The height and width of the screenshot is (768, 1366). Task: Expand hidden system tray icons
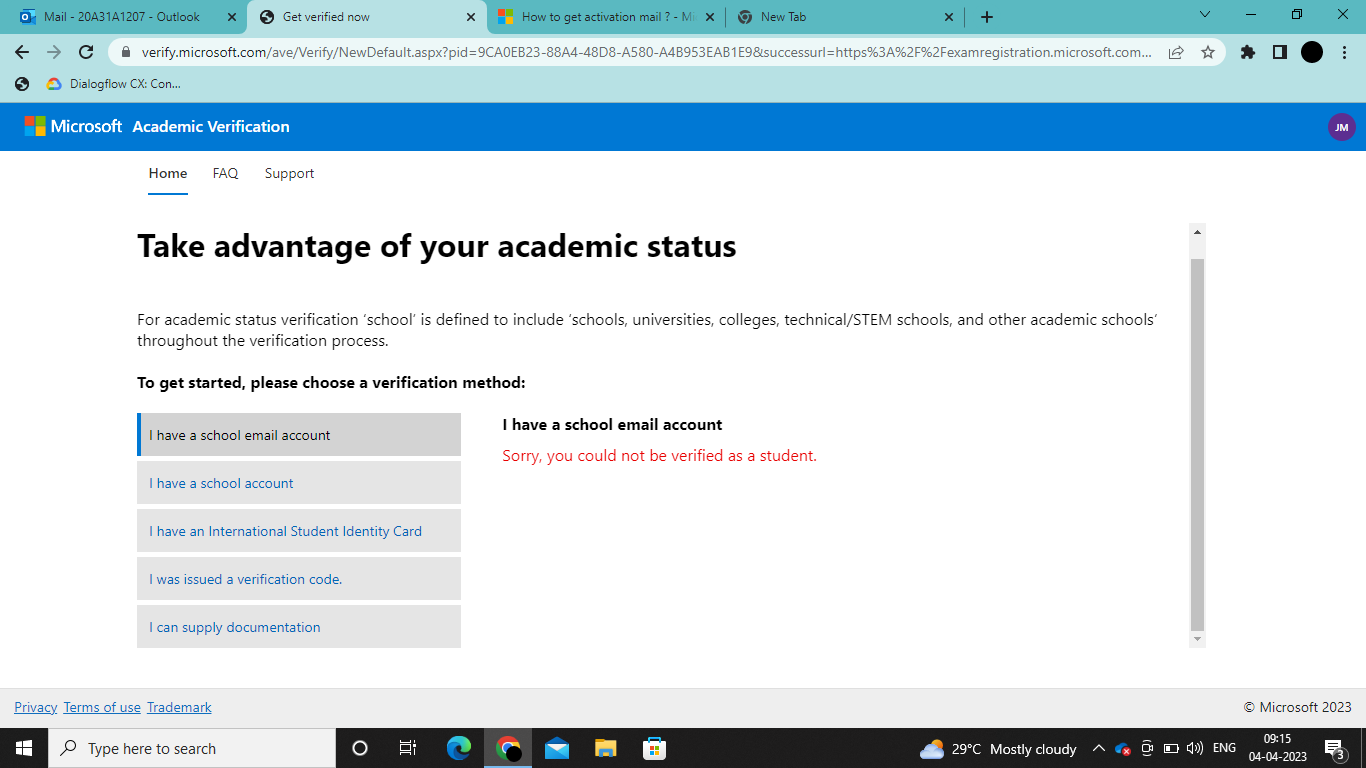click(x=1098, y=748)
